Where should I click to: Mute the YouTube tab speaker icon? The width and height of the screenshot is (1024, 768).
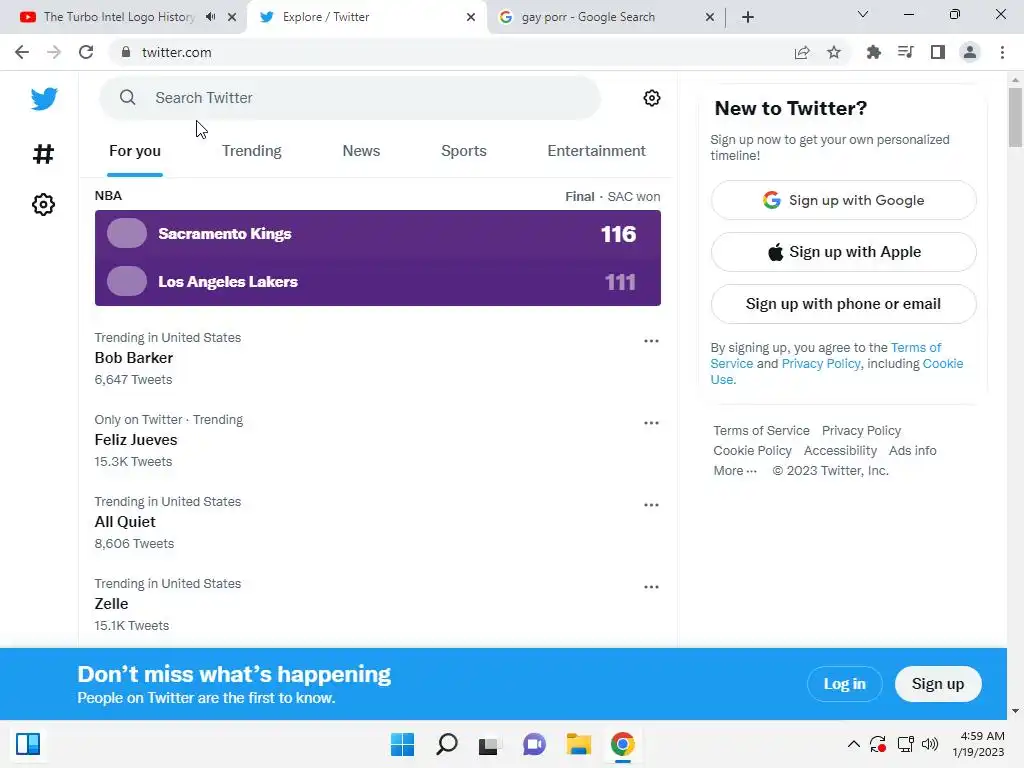[x=210, y=17]
